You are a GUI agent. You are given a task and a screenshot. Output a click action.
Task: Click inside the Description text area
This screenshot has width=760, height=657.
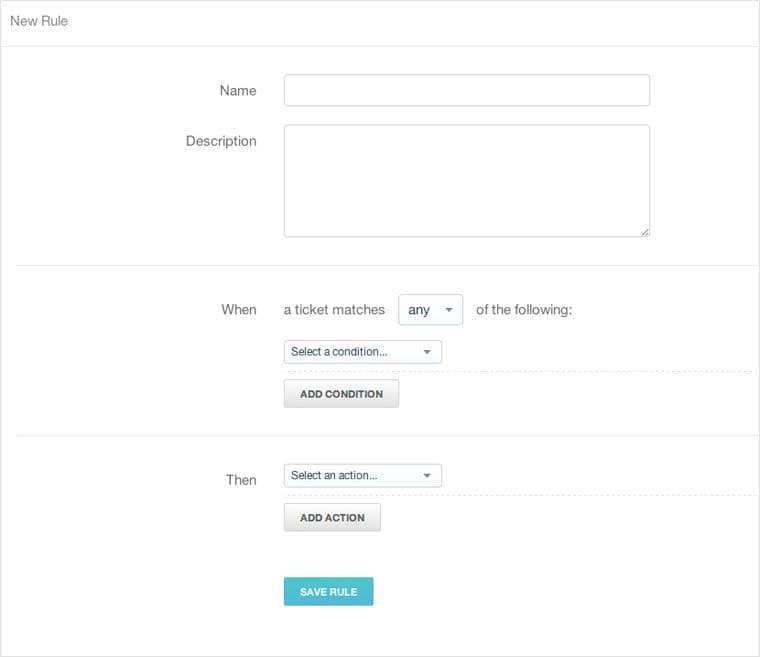(x=466, y=180)
